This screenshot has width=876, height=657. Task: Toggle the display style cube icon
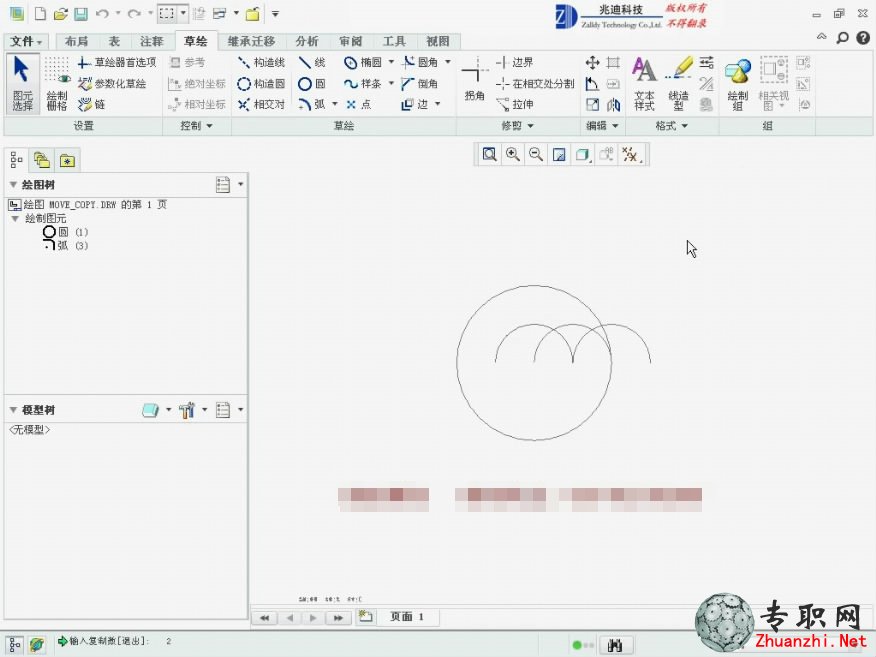583,154
